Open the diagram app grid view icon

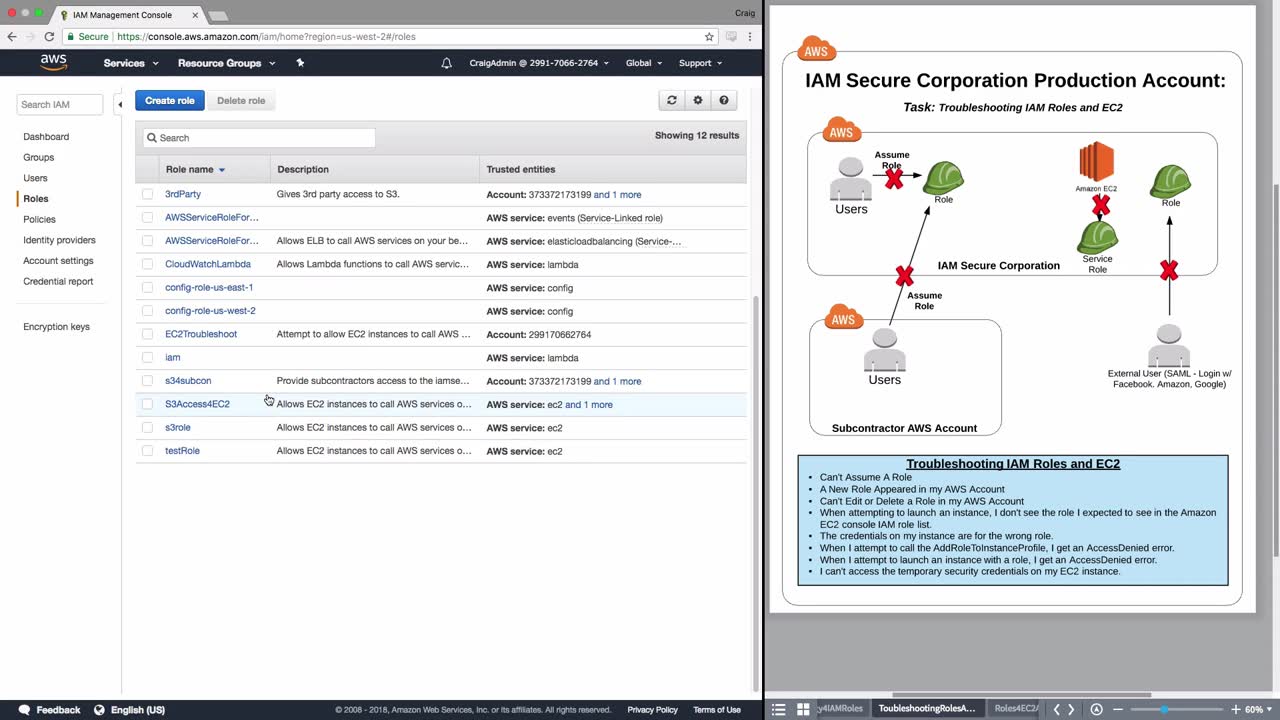[802, 709]
